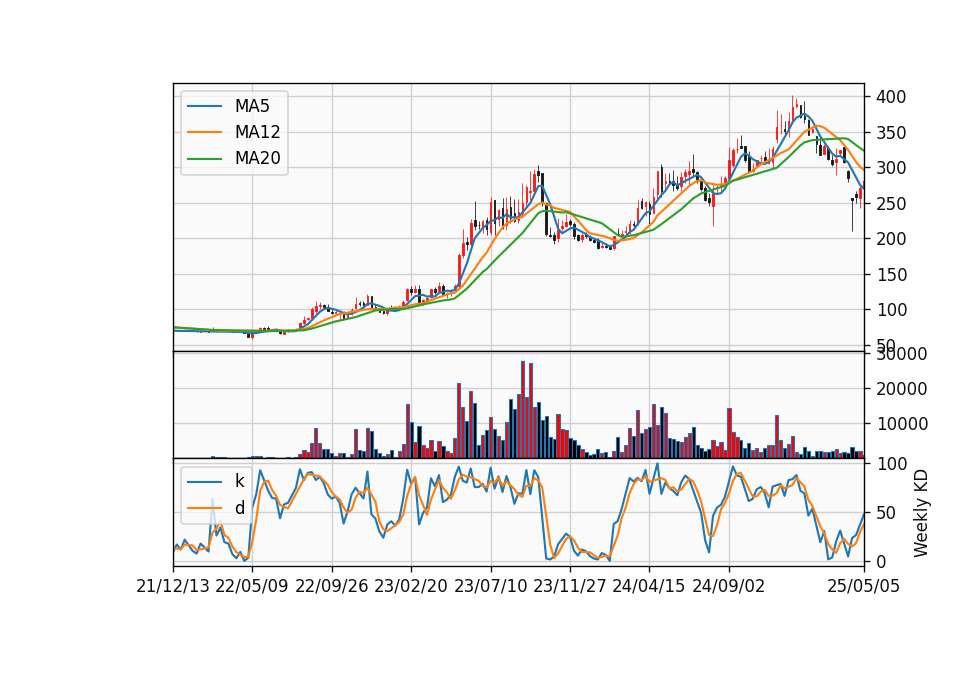Click the 23/11/27 date tick label
The height and width of the screenshot is (690, 960).
(x=569, y=587)
